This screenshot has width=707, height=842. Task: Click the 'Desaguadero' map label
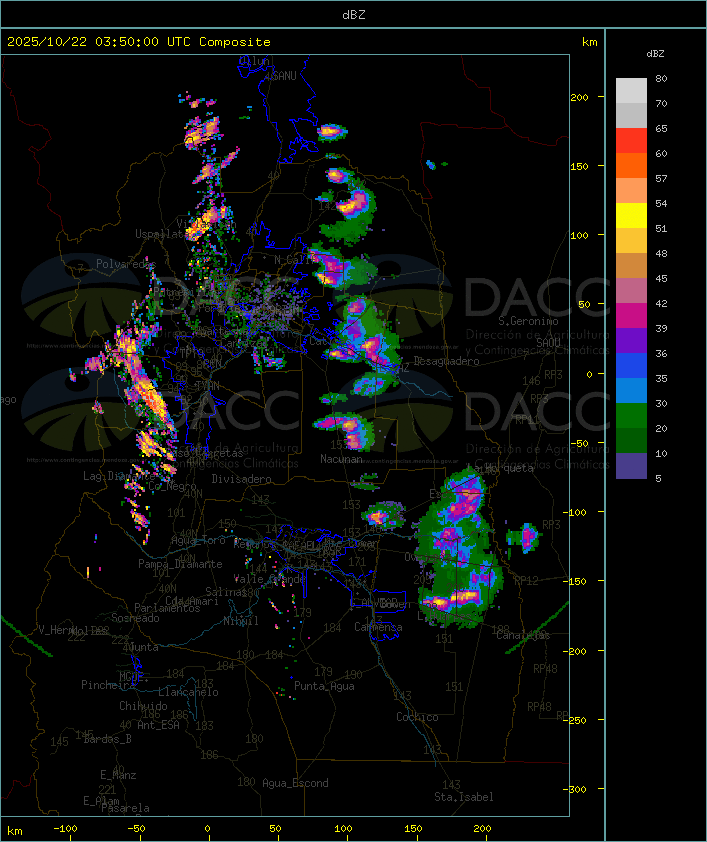(x=446, y=361)
